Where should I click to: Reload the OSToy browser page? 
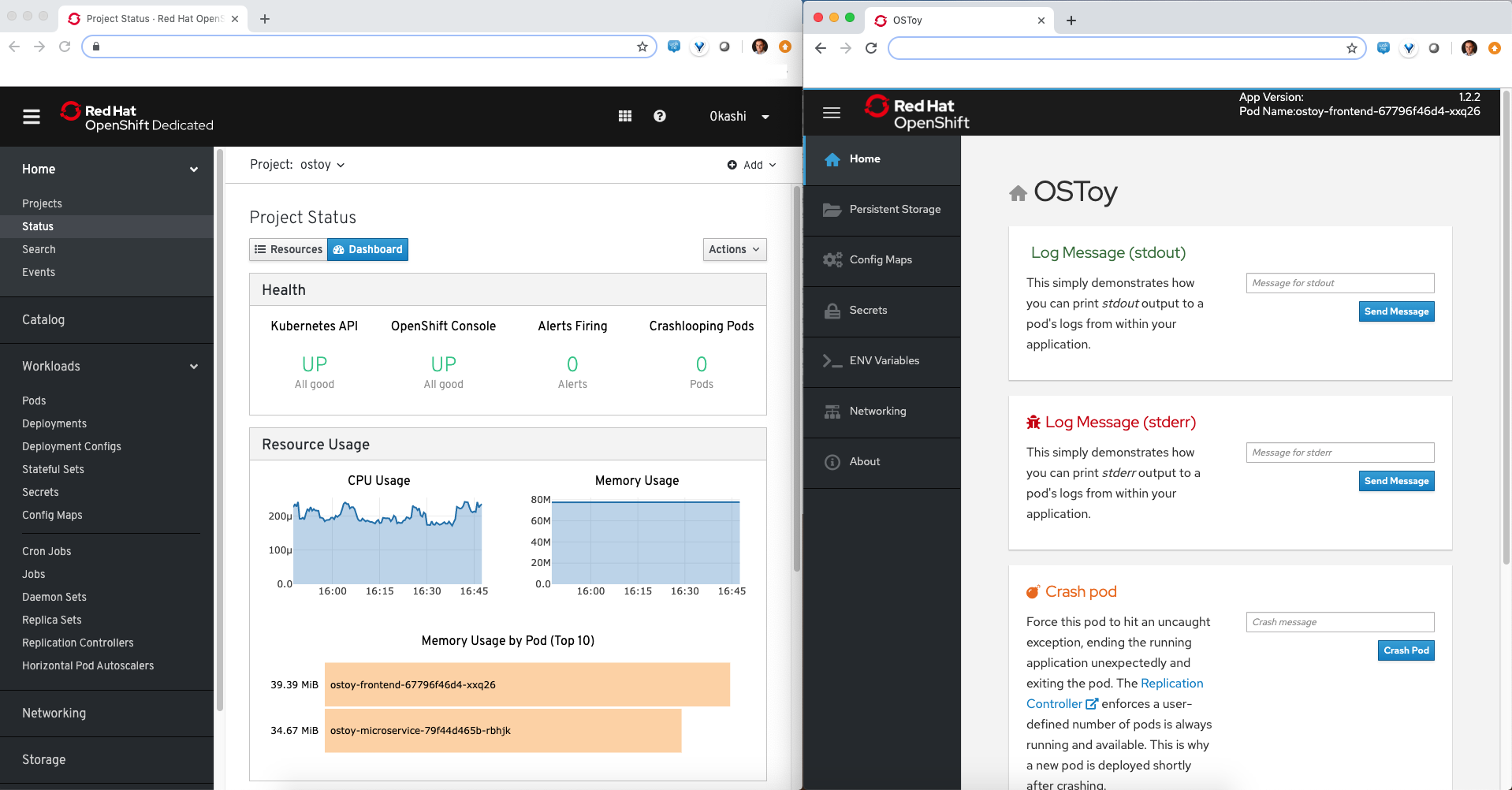[x=871, y=48]
